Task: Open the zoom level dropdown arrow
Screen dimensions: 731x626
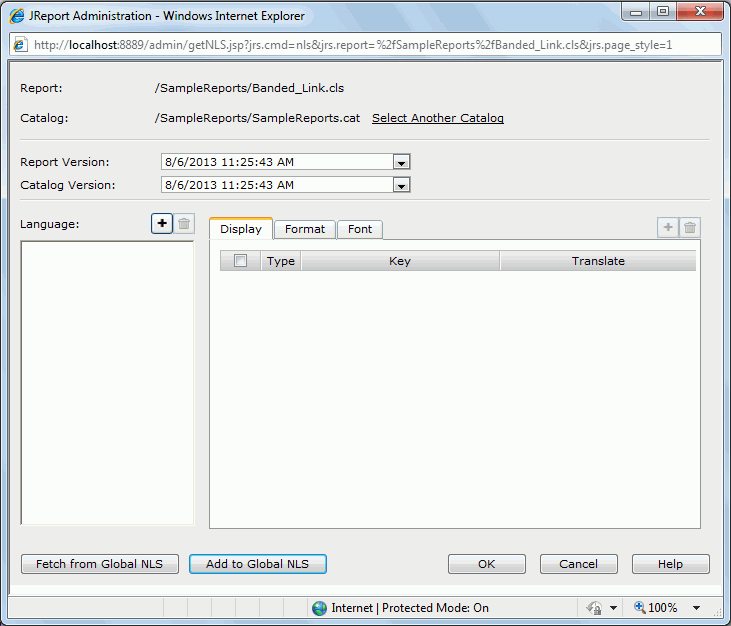Action: pyautogui.click(x=697, y=608)
